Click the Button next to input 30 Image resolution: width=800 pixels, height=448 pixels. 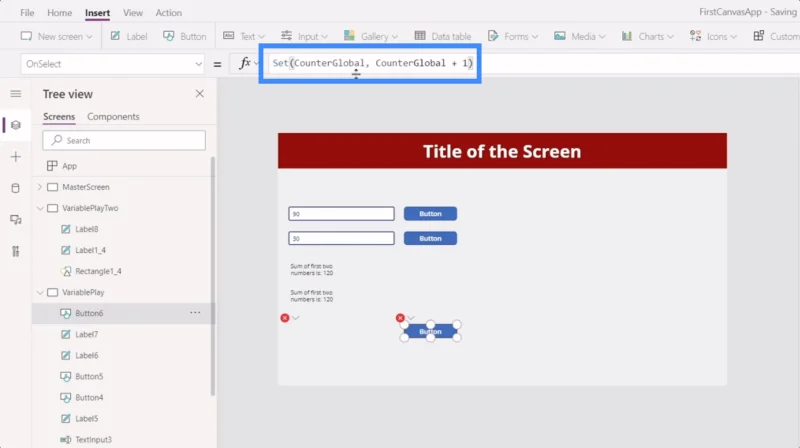[431, 238]
